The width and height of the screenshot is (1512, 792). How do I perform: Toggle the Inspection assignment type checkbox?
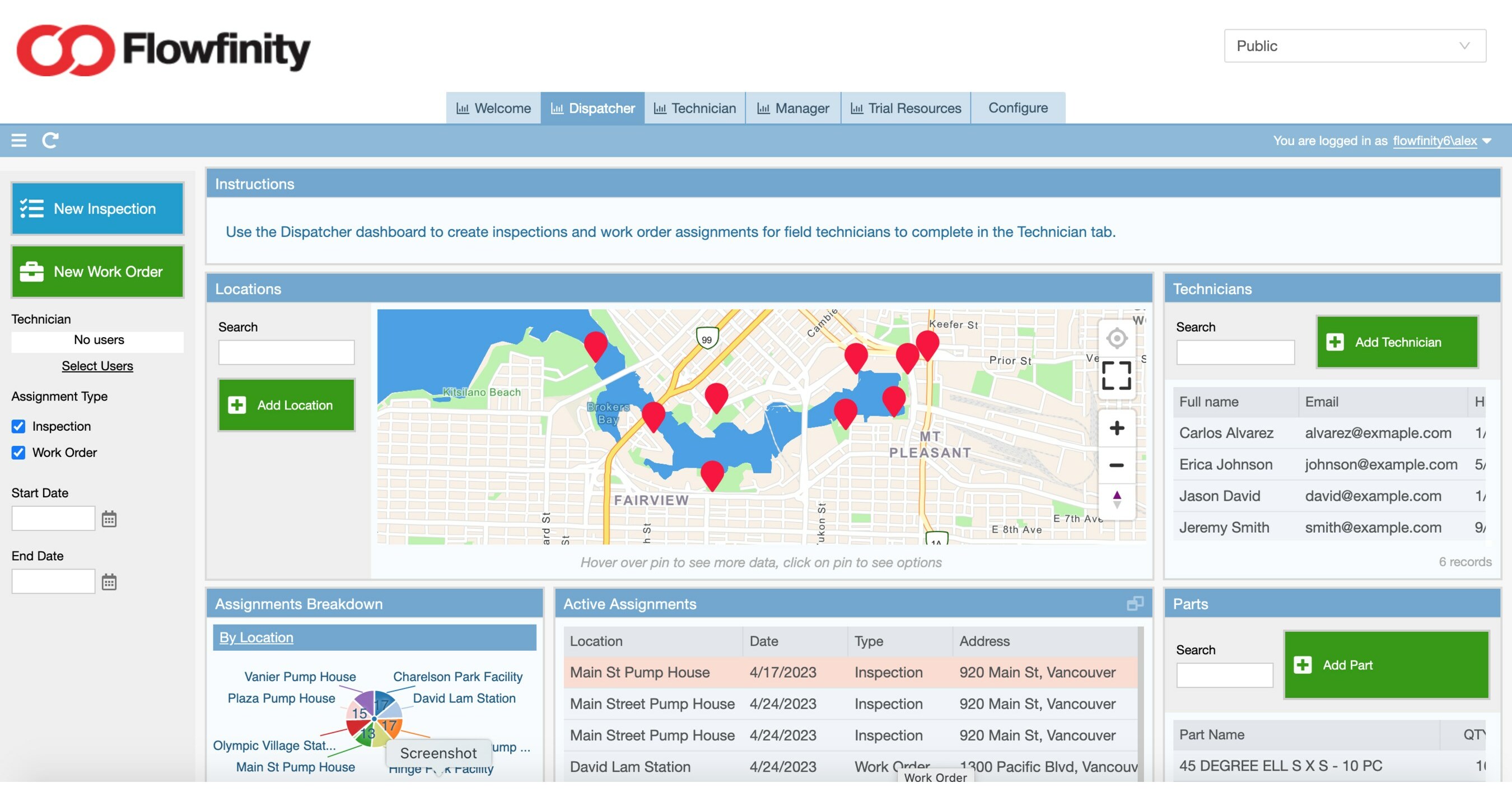pyautogui.click(x=19, y=424)
